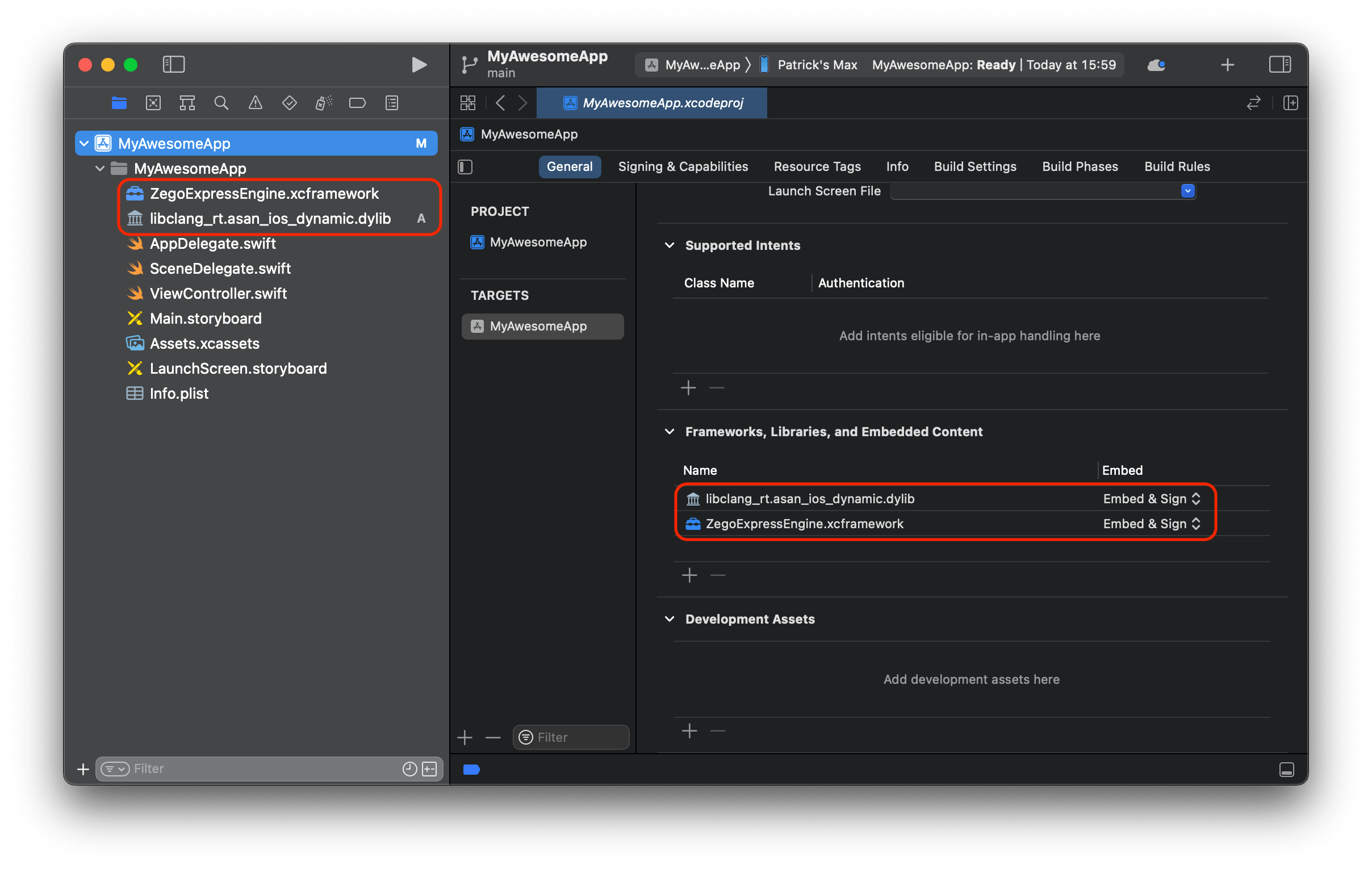Switch to the General tab
The height and width of the screenshot is (869, 1372).
point(570,167)
